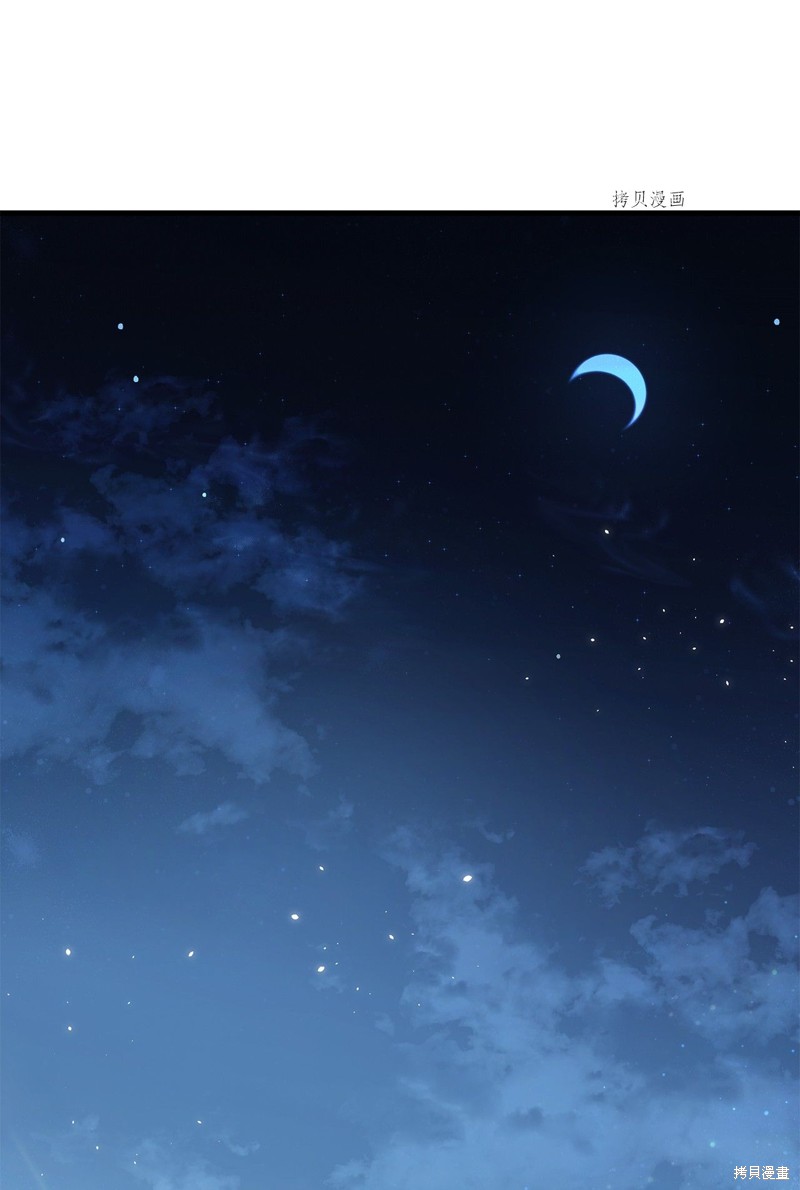Viewport: 800px width, 1190px height.
Task: Click the black top border line of the sky panel
Action: pos(400,212)
